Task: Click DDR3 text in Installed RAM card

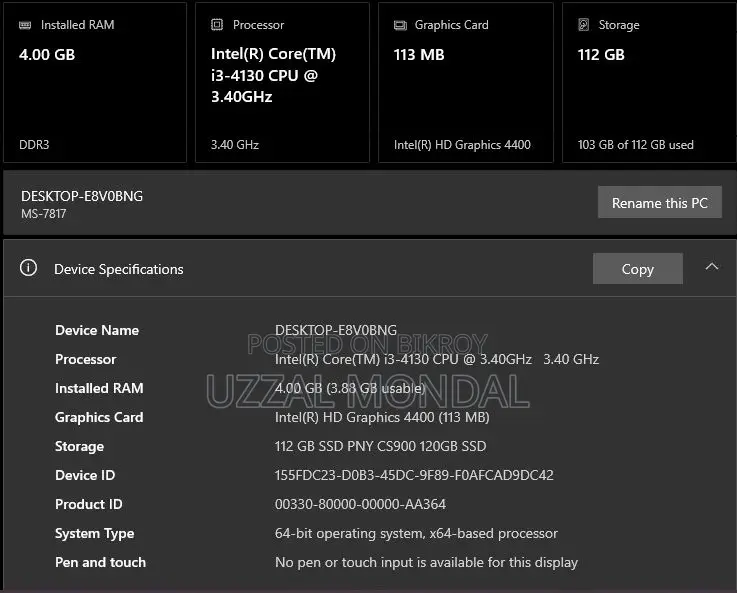Action: point(34,145)
